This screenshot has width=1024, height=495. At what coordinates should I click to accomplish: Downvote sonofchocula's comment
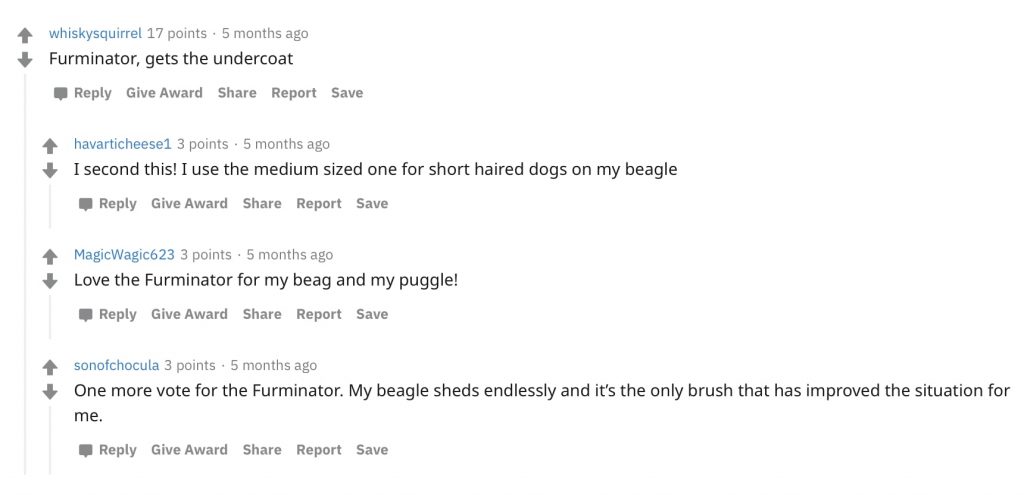[51, 391]
